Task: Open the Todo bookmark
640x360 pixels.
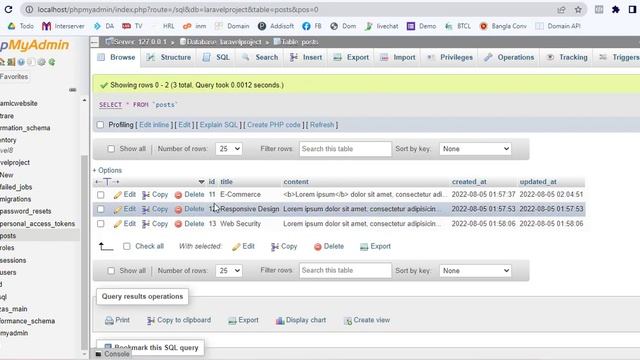Action: [21, 26]
